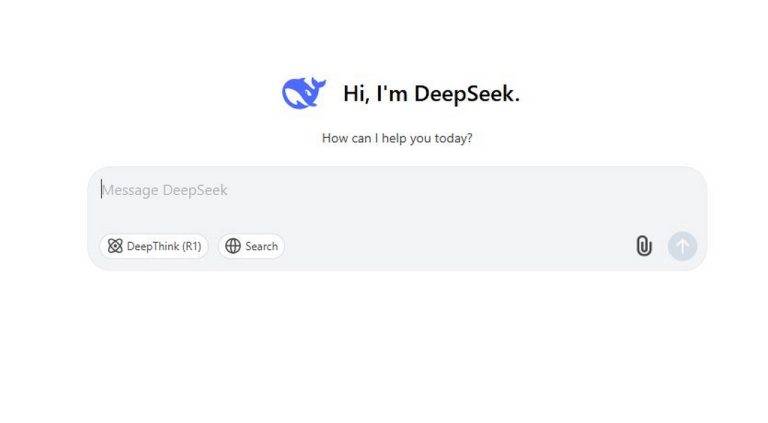Attach a file with the paperclip icon
The width and height of the screenshot is (768, 423).
644,246
